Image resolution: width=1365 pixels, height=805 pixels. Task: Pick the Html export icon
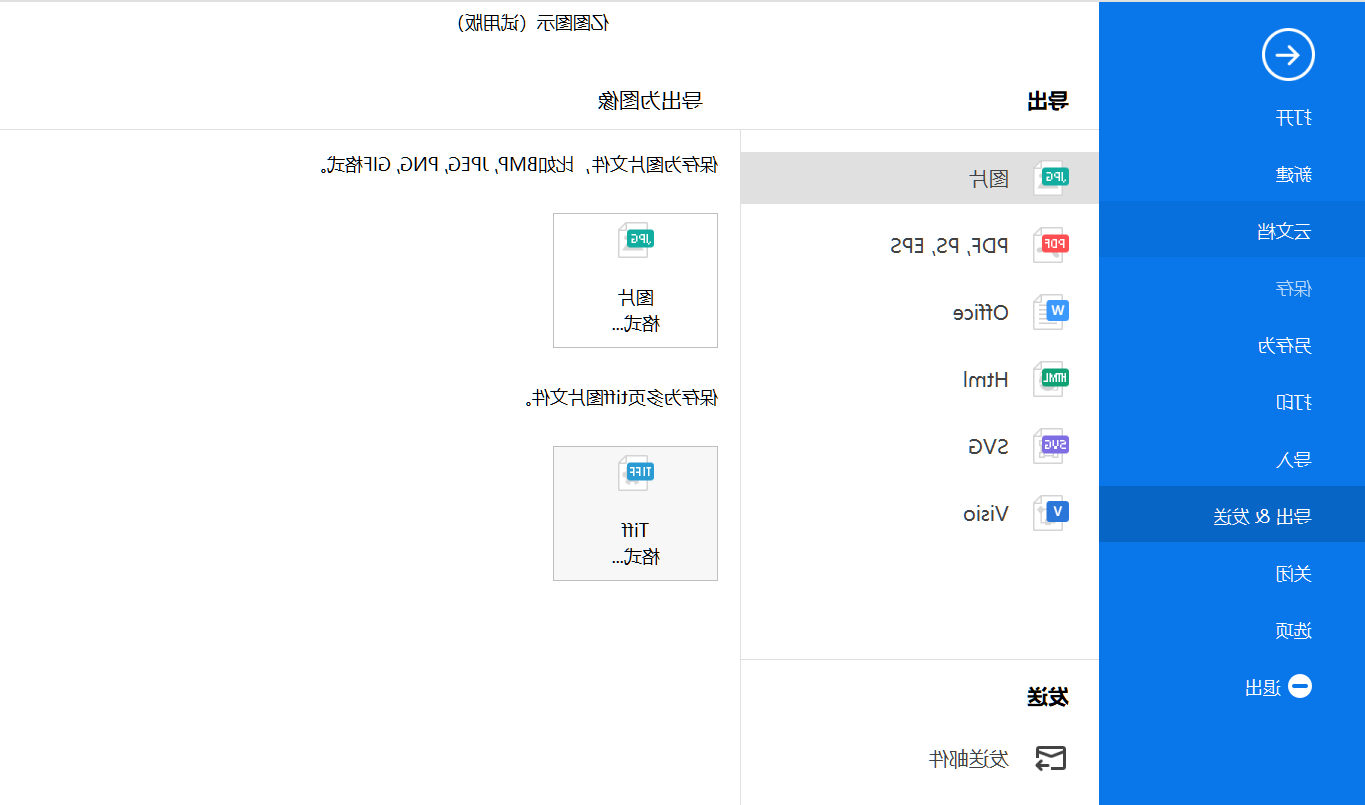click(1052, 379)
